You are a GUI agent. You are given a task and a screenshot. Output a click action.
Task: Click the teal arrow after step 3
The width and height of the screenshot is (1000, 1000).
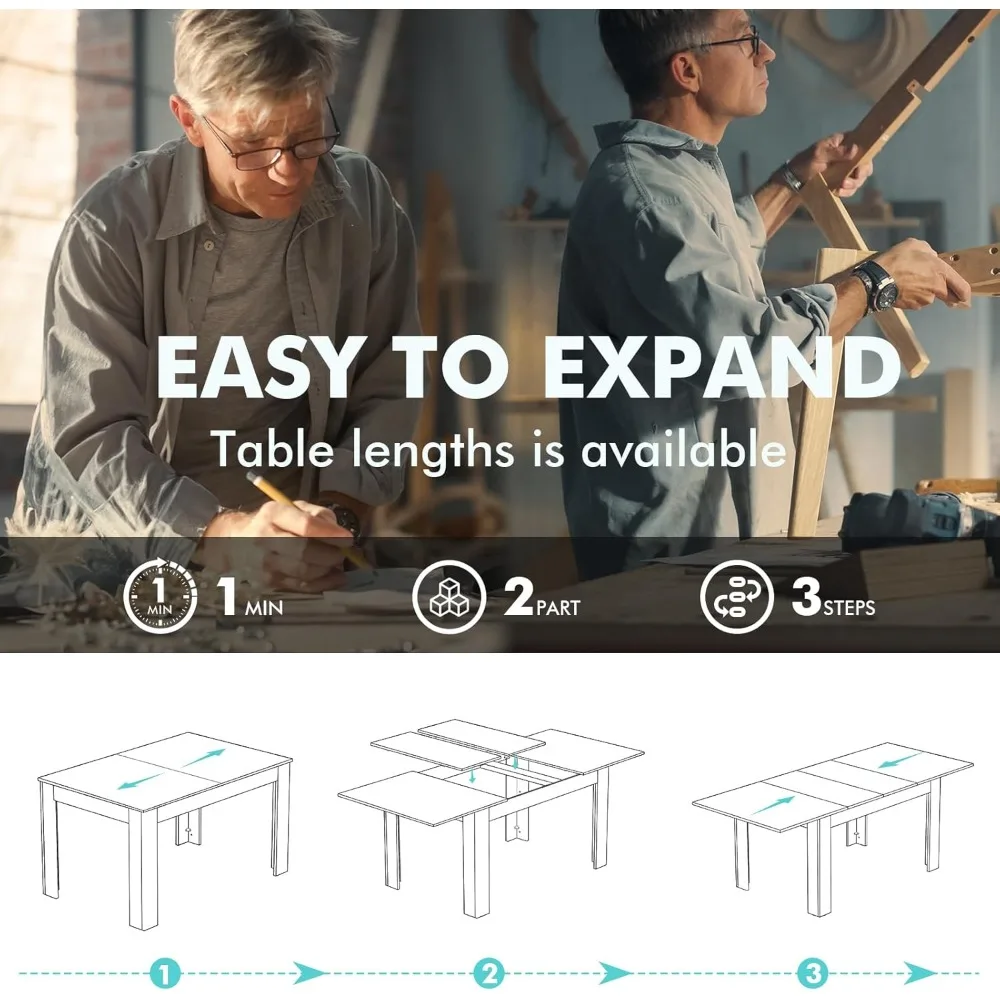click(x=920, y=973)
